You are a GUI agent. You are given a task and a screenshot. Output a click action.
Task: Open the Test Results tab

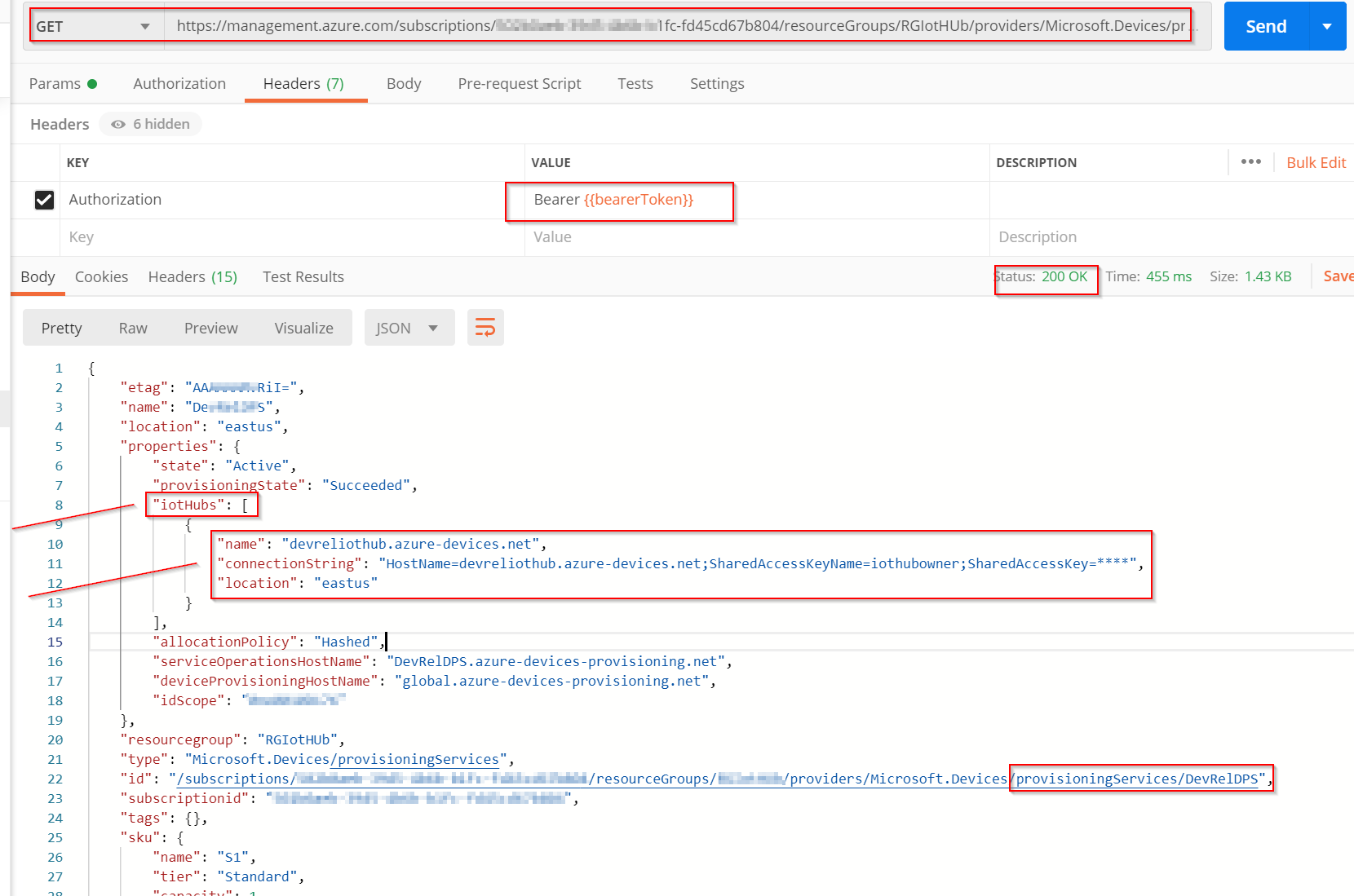click(x=303, y=276)
